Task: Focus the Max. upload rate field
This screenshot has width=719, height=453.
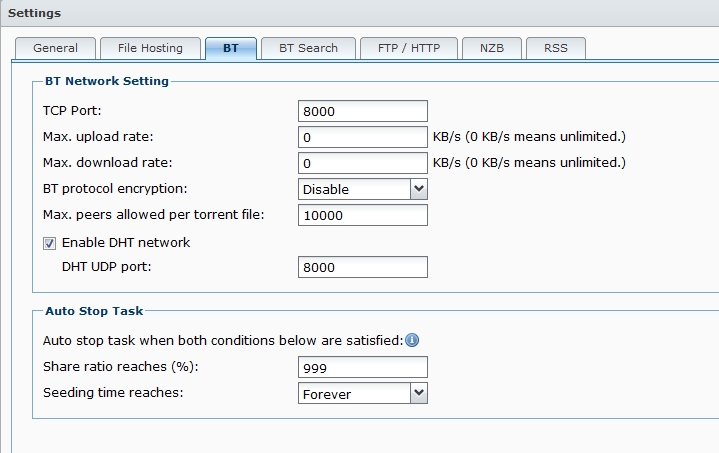Action: coord(362,137)
